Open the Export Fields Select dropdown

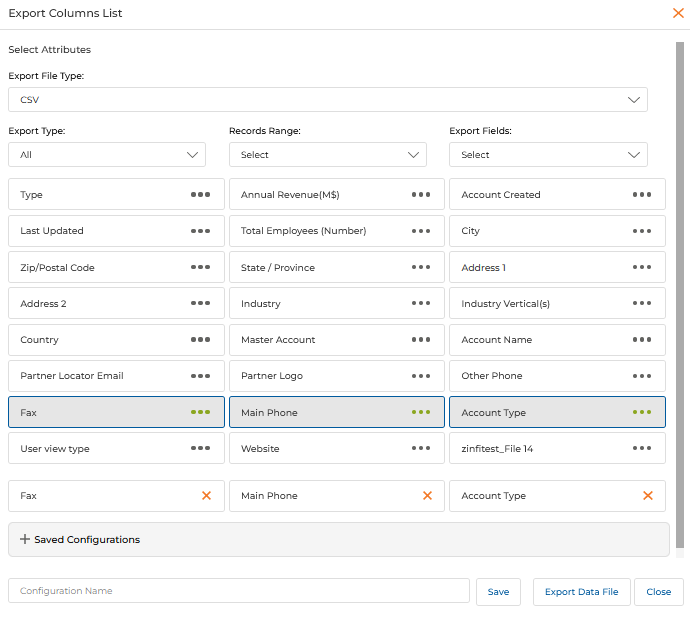pyautogui.click(x=548, y=154)
